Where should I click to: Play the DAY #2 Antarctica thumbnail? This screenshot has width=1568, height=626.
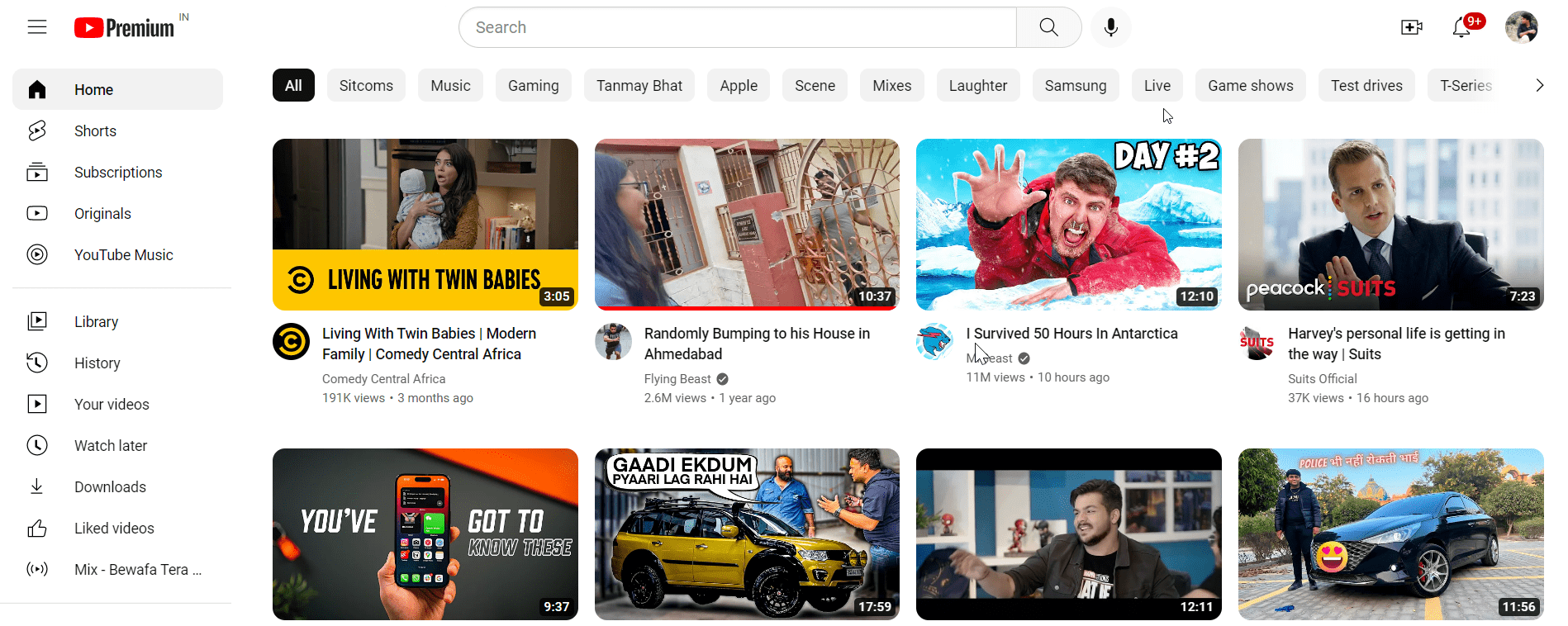(x=1069, y=225)
